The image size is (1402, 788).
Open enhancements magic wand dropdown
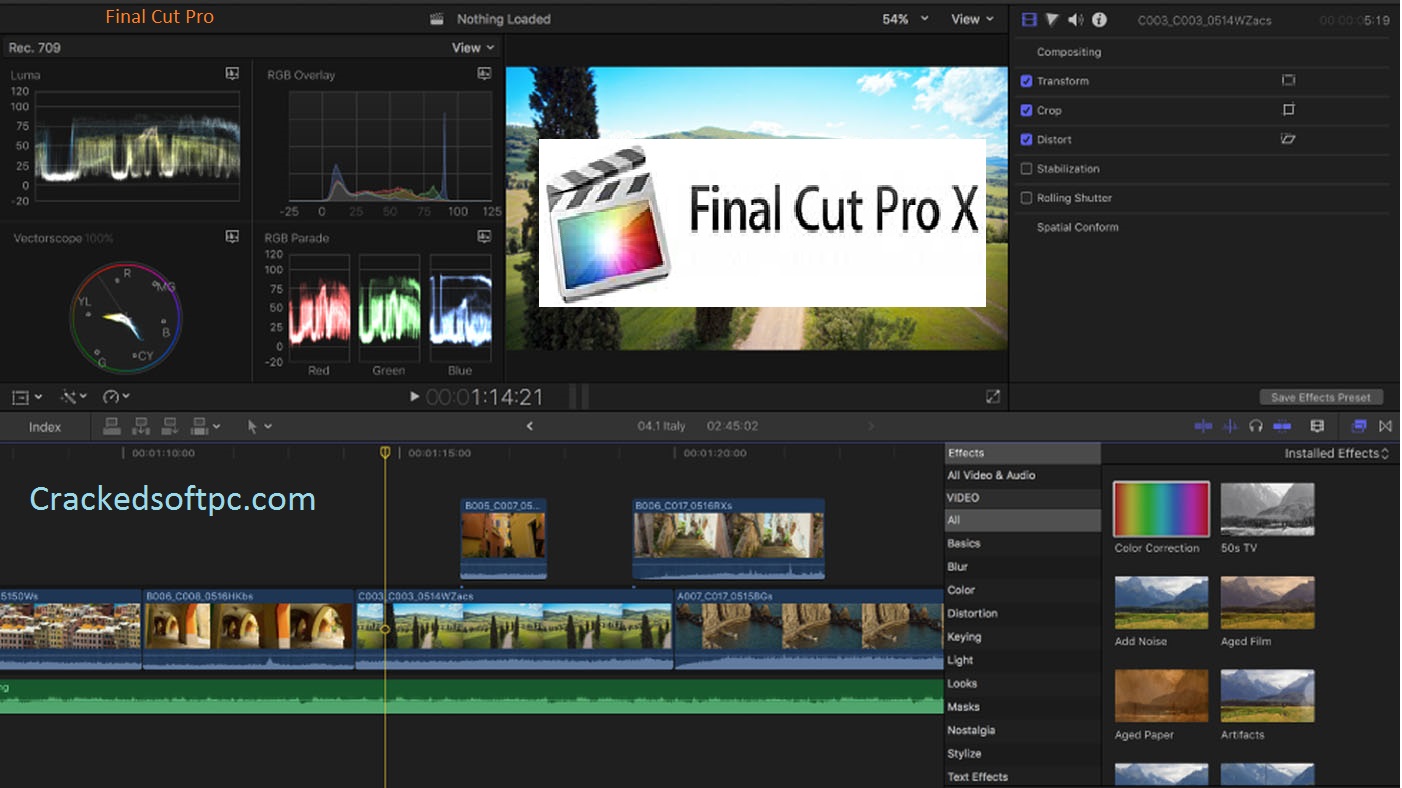coord(74,397)
